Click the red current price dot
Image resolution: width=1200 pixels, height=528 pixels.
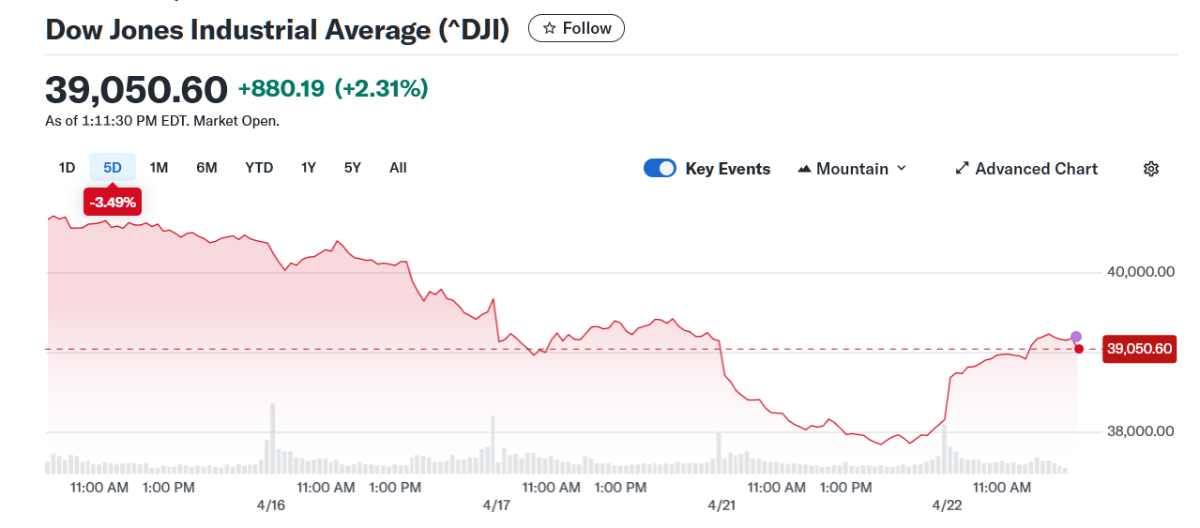pos(1078,348)
